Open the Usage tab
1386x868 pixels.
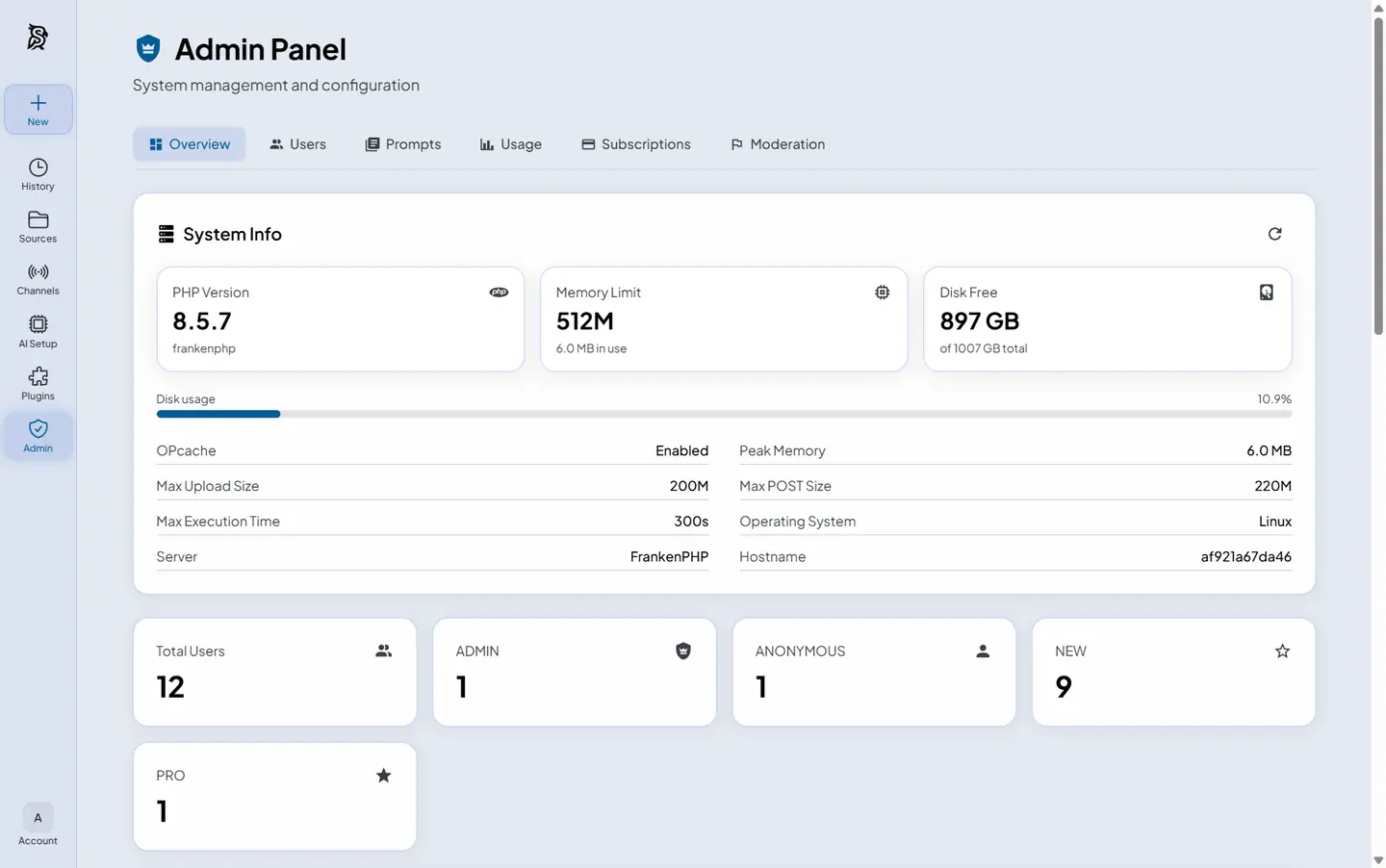[x=511, y=144]
